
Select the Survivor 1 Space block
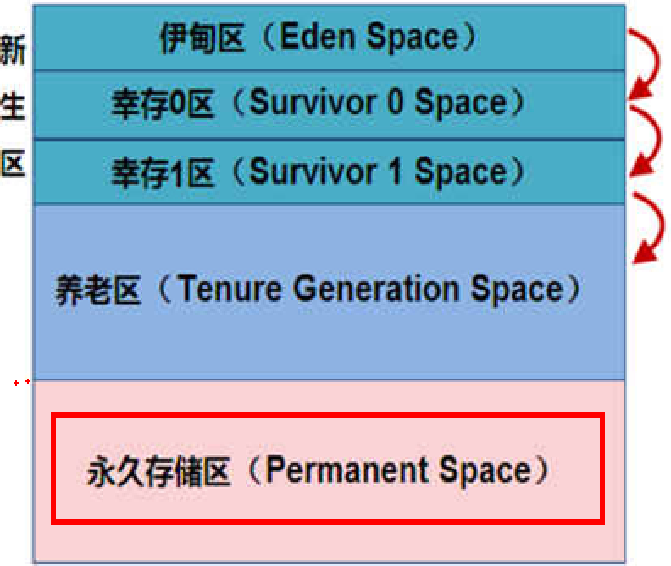[329, 172]
